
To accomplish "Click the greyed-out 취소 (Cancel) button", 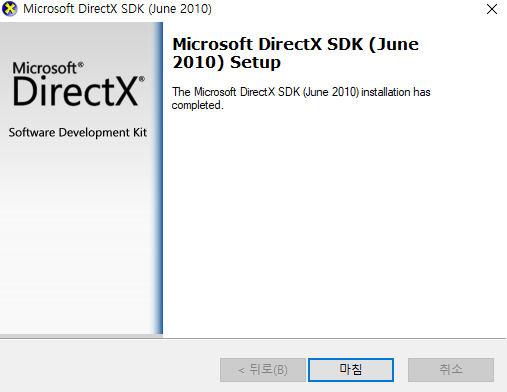I will click(x=451, y=370).
